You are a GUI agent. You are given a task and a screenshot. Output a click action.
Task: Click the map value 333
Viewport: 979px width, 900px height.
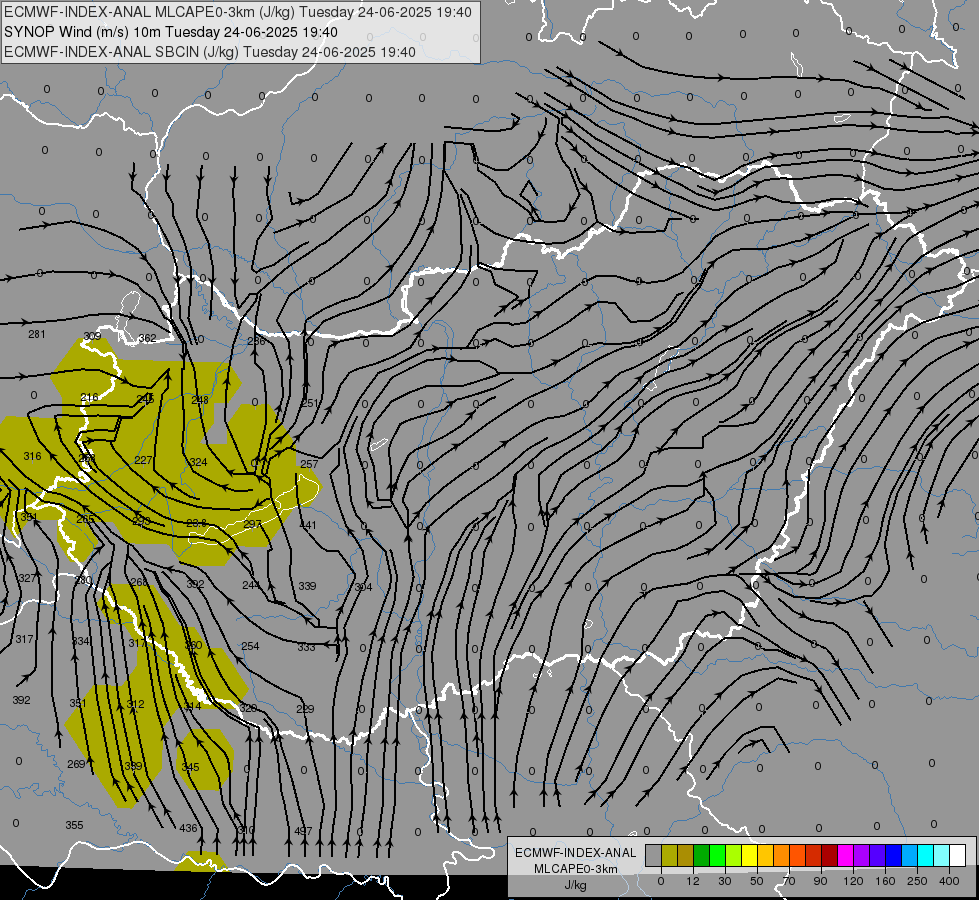(306, 648)
